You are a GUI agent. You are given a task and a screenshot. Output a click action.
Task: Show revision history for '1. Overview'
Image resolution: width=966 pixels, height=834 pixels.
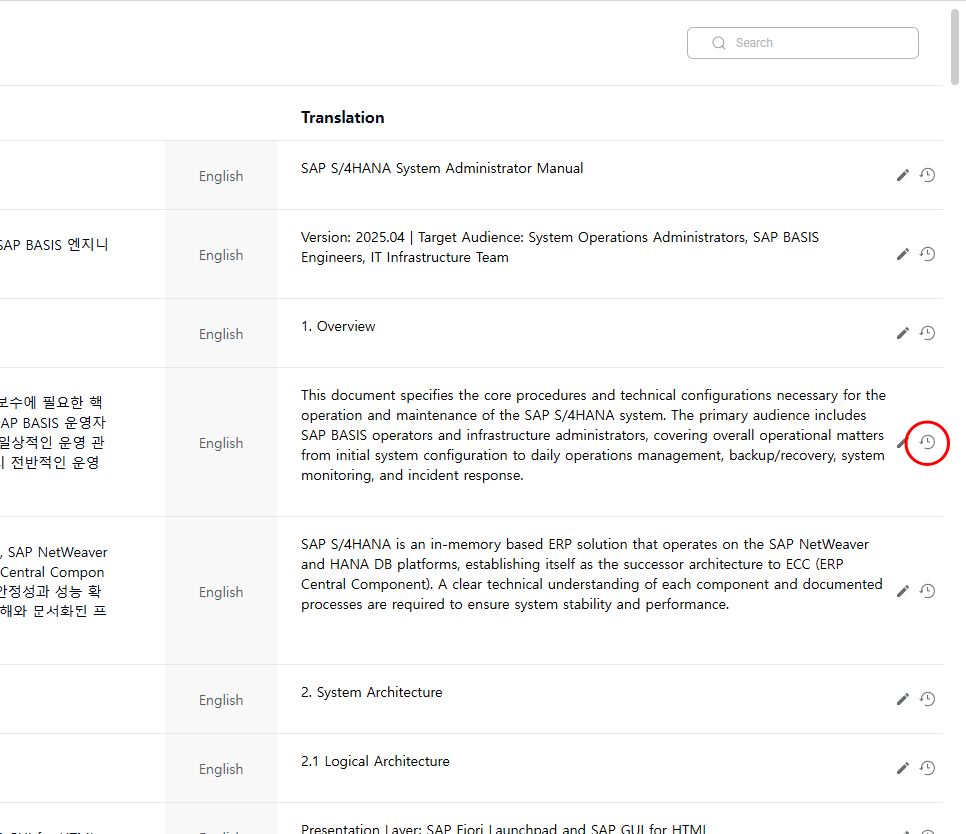click(x=927, y=333)
